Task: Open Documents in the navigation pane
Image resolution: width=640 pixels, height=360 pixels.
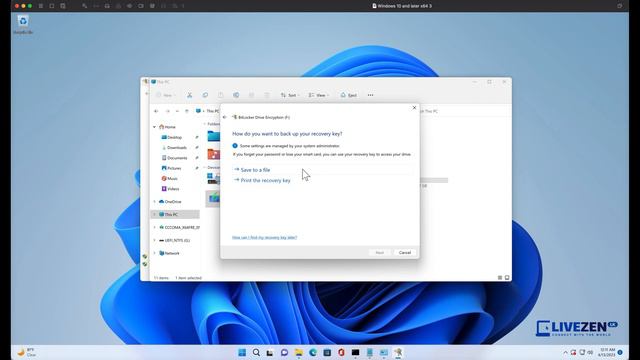Action: coord(174,158)
